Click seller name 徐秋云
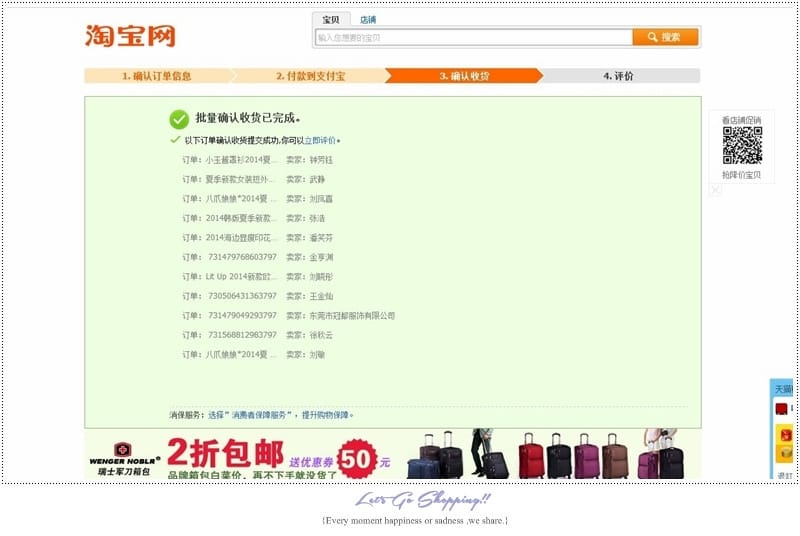The width and height of the screenshot is (800, 536). coord(321,335)
